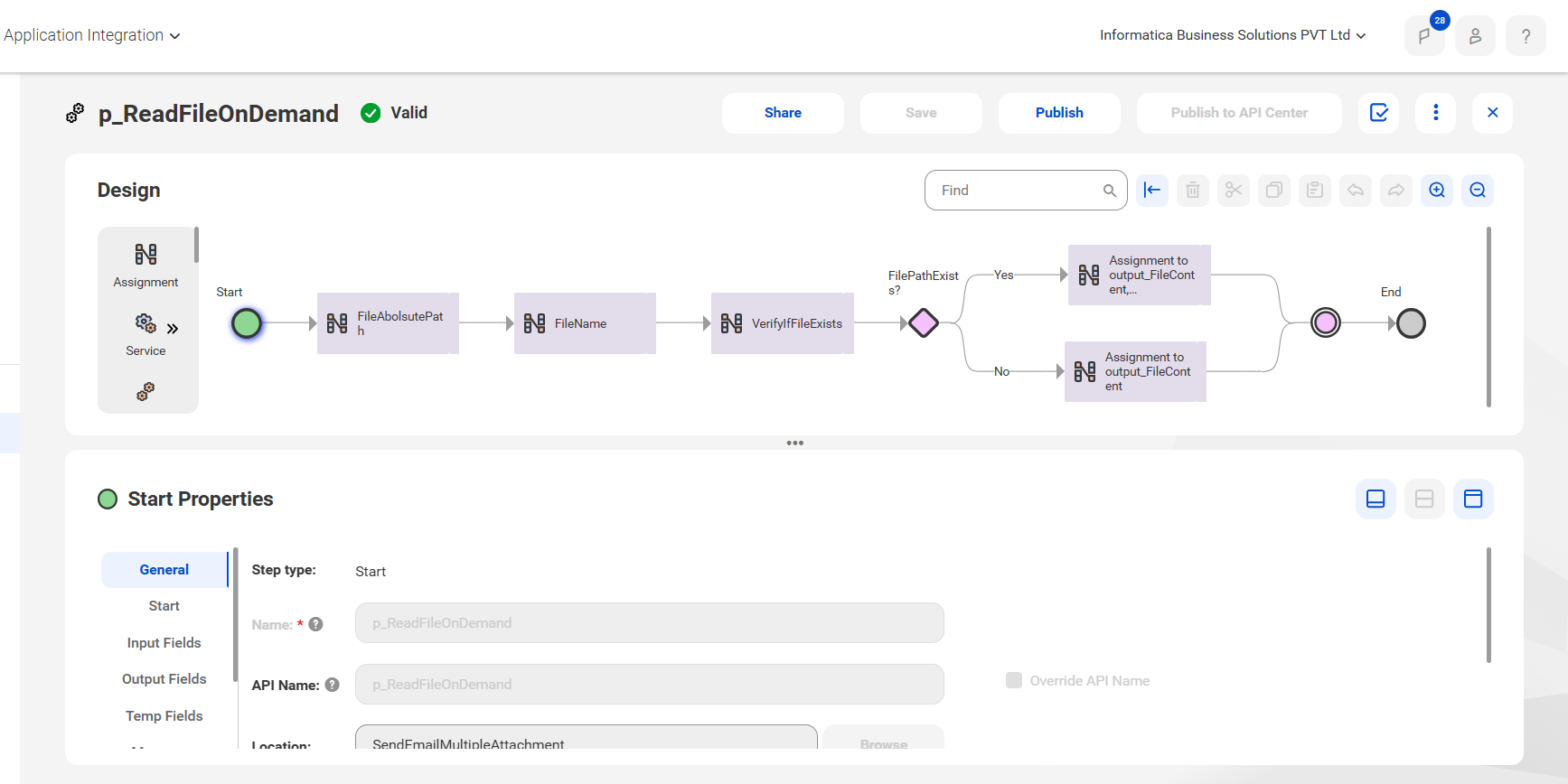Click the paste clipboard icon
This screenshot has height=784, width=1568.
(1315, 190)
